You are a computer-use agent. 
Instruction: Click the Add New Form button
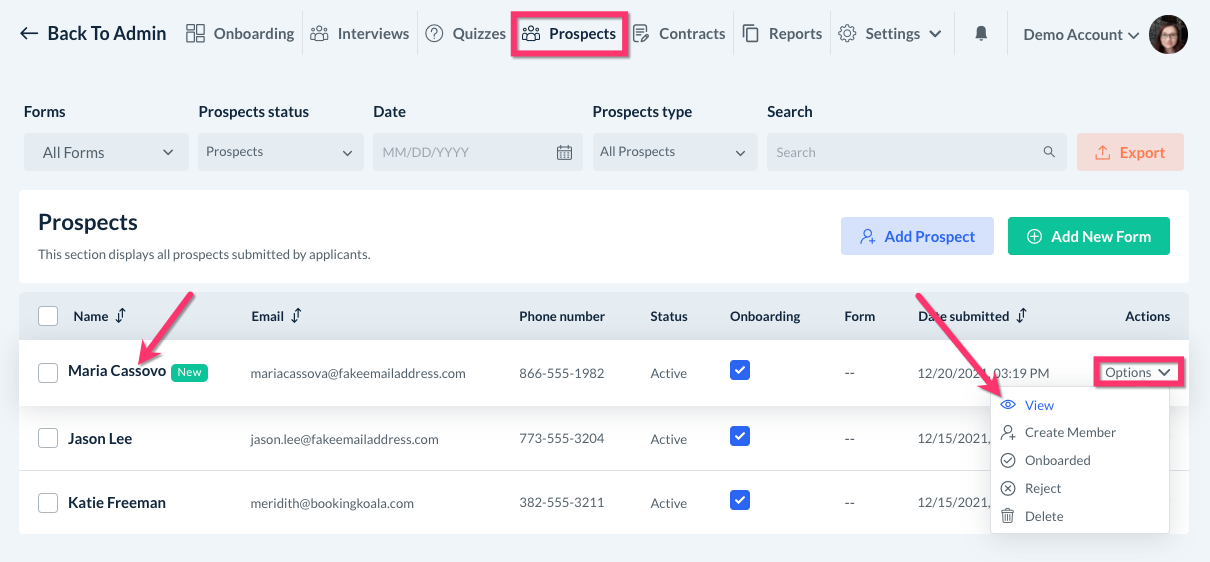[x=1088, y=237]
